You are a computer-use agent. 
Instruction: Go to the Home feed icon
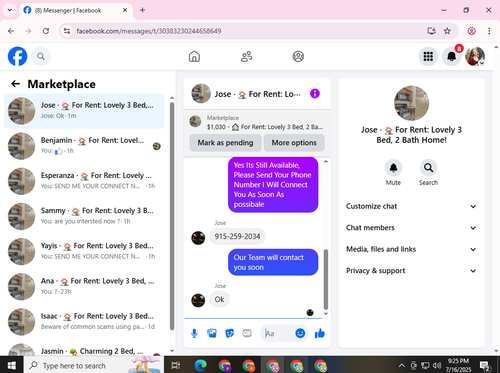click(x=194, y=56)
